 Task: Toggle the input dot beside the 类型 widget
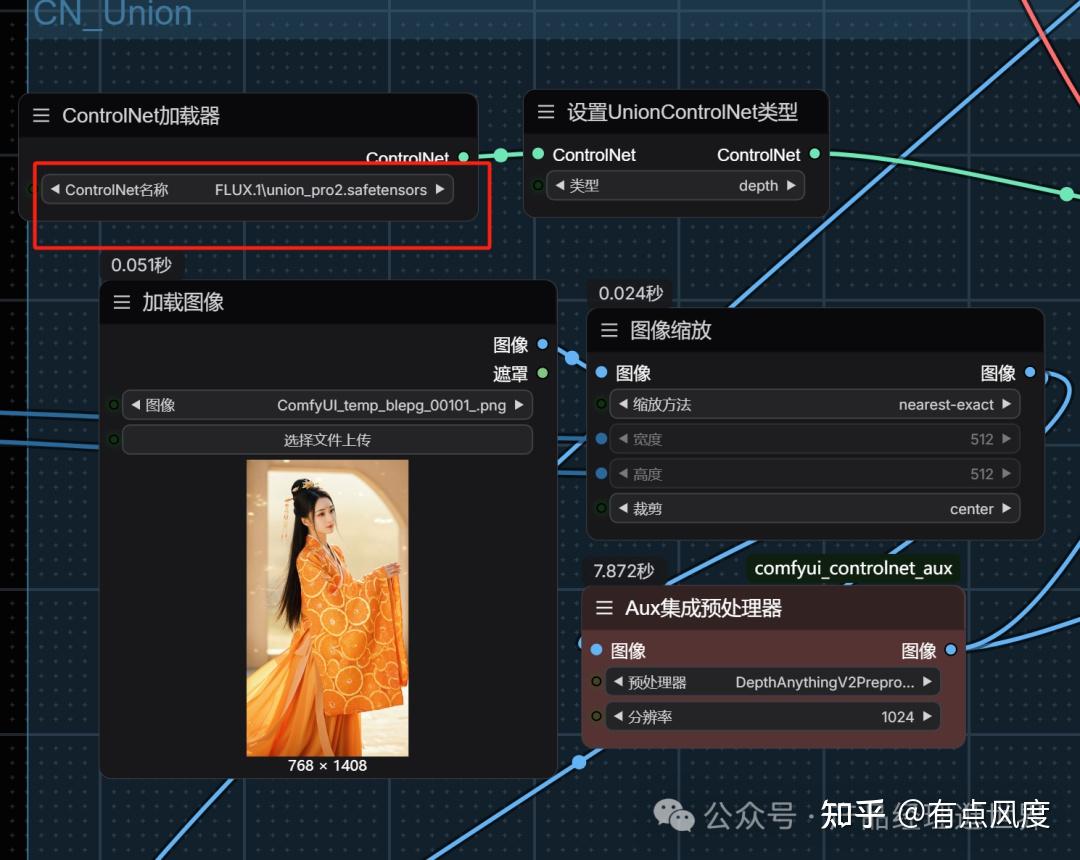537,185
